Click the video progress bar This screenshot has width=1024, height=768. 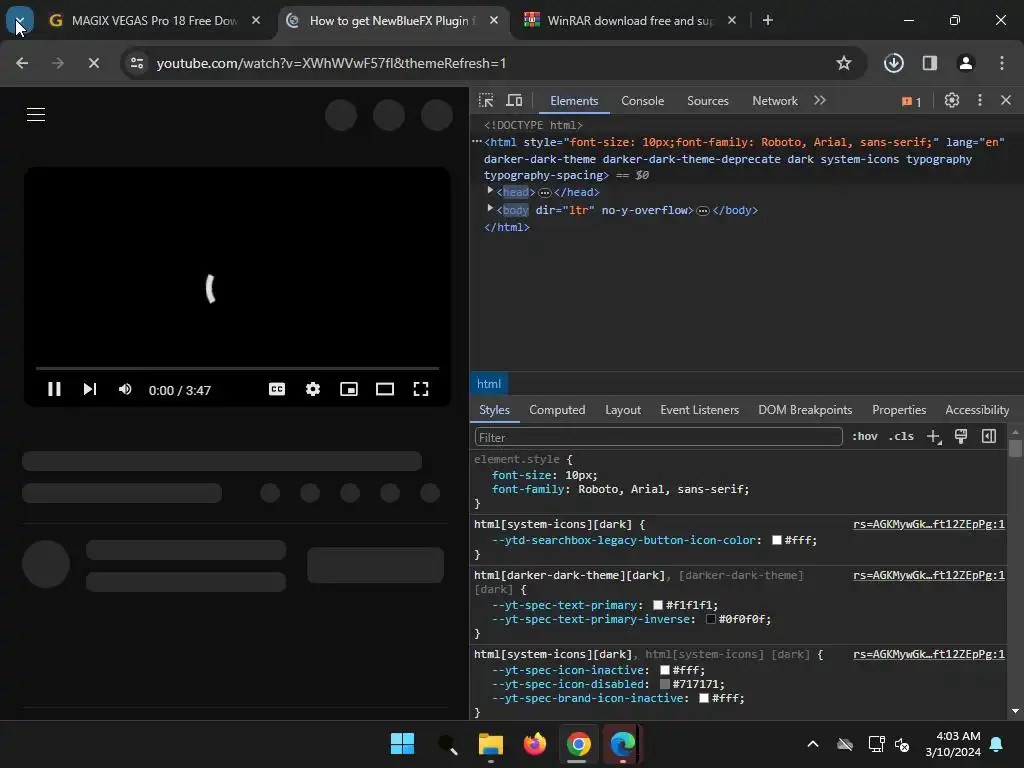[237, 368]
